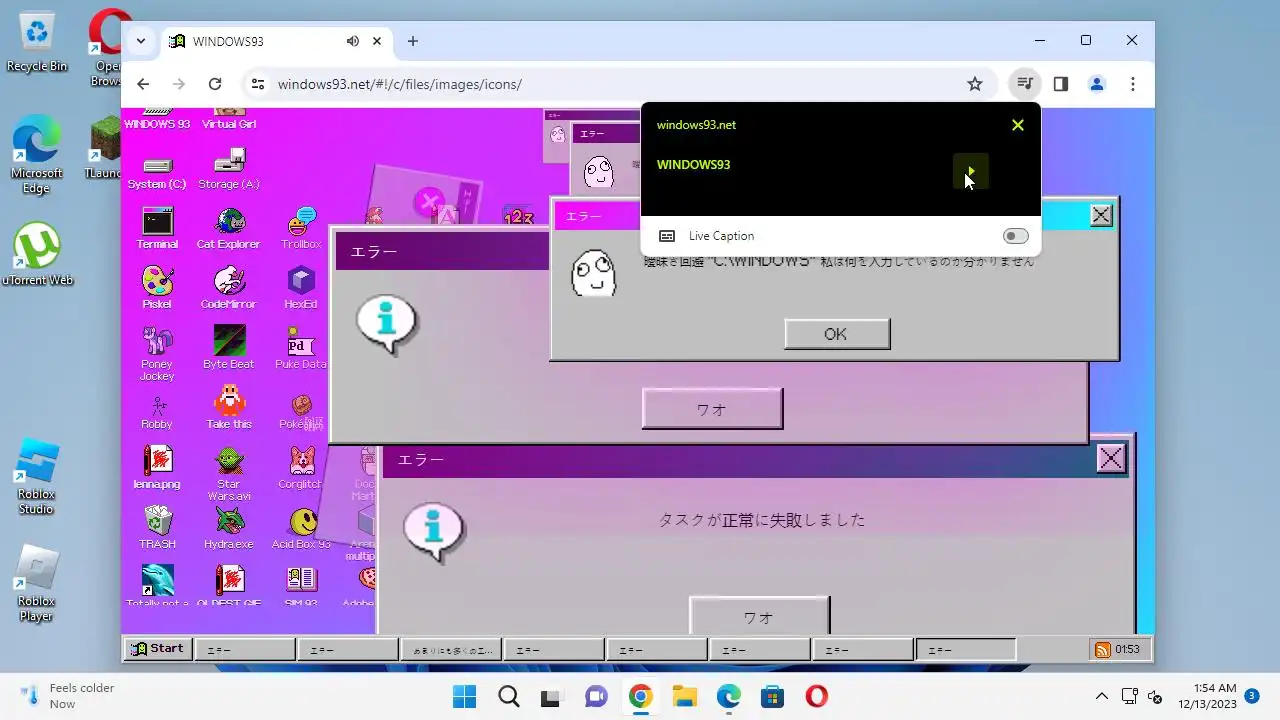Expand the Chrome tab search dropdown
Viewport: 1280px width, 720px height.
coord(141,41)
